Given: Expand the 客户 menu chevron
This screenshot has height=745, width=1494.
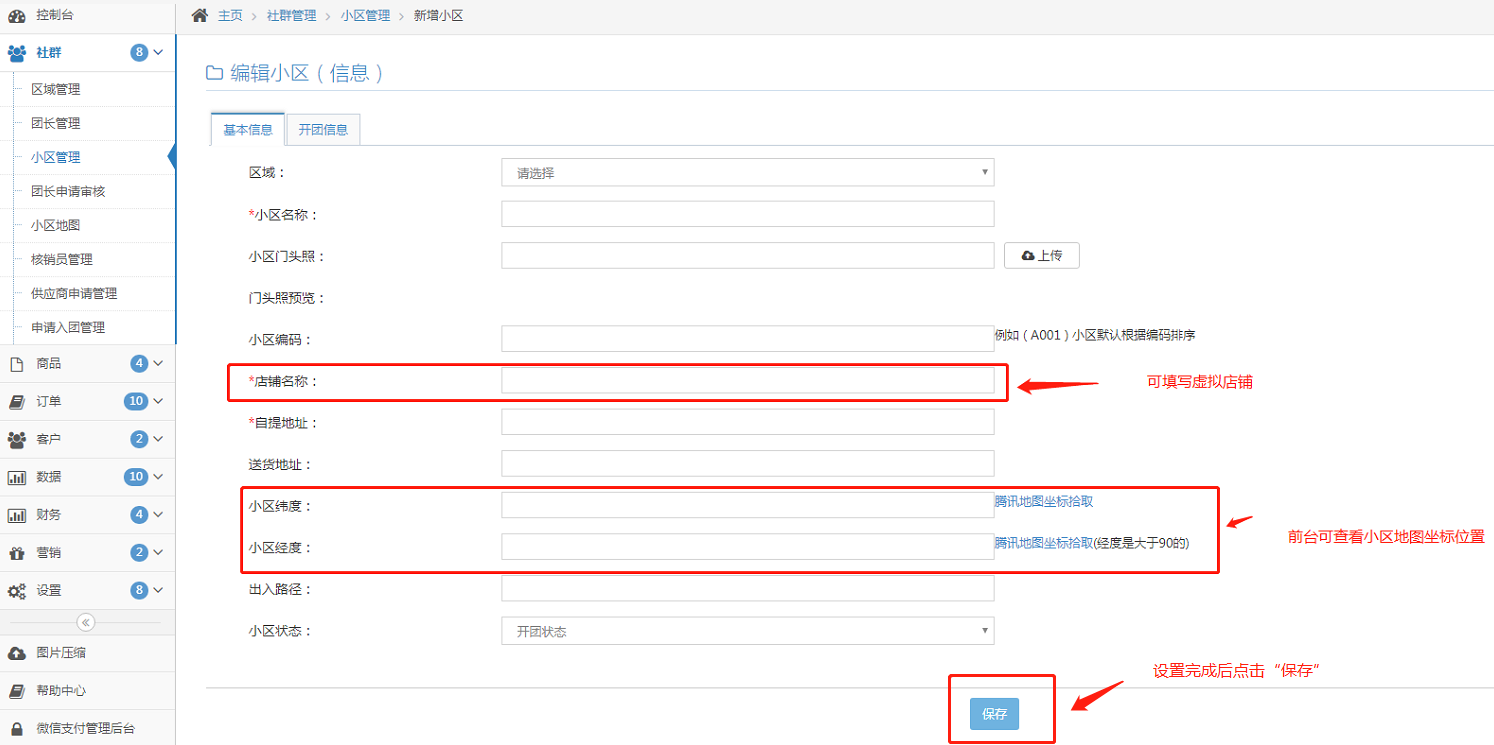Looking at the screenshot, I should tap(158, 439).
